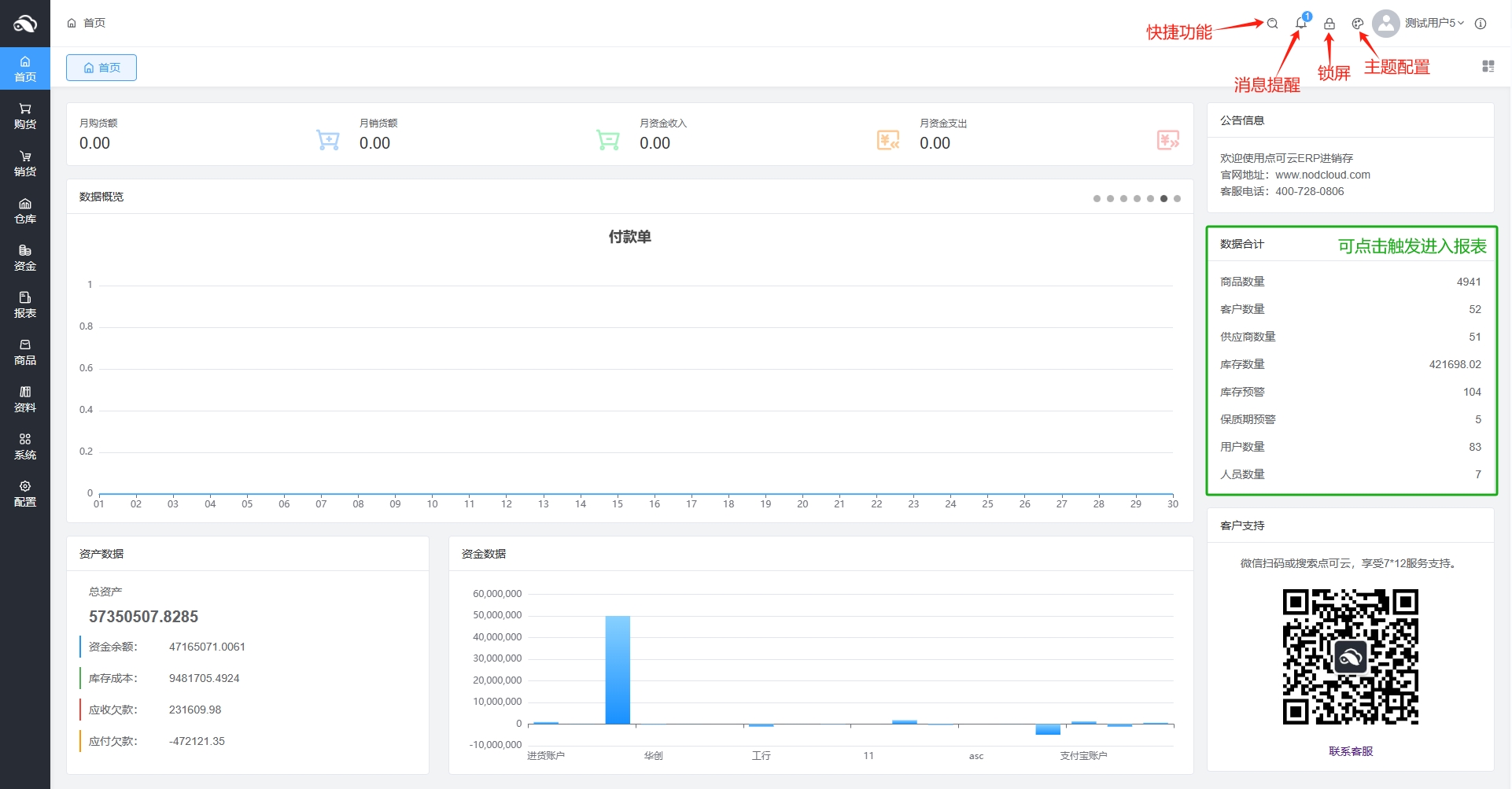Click the www.nodcloud.com website address
Screen dimensions: 1512x789
point(1322,175)
